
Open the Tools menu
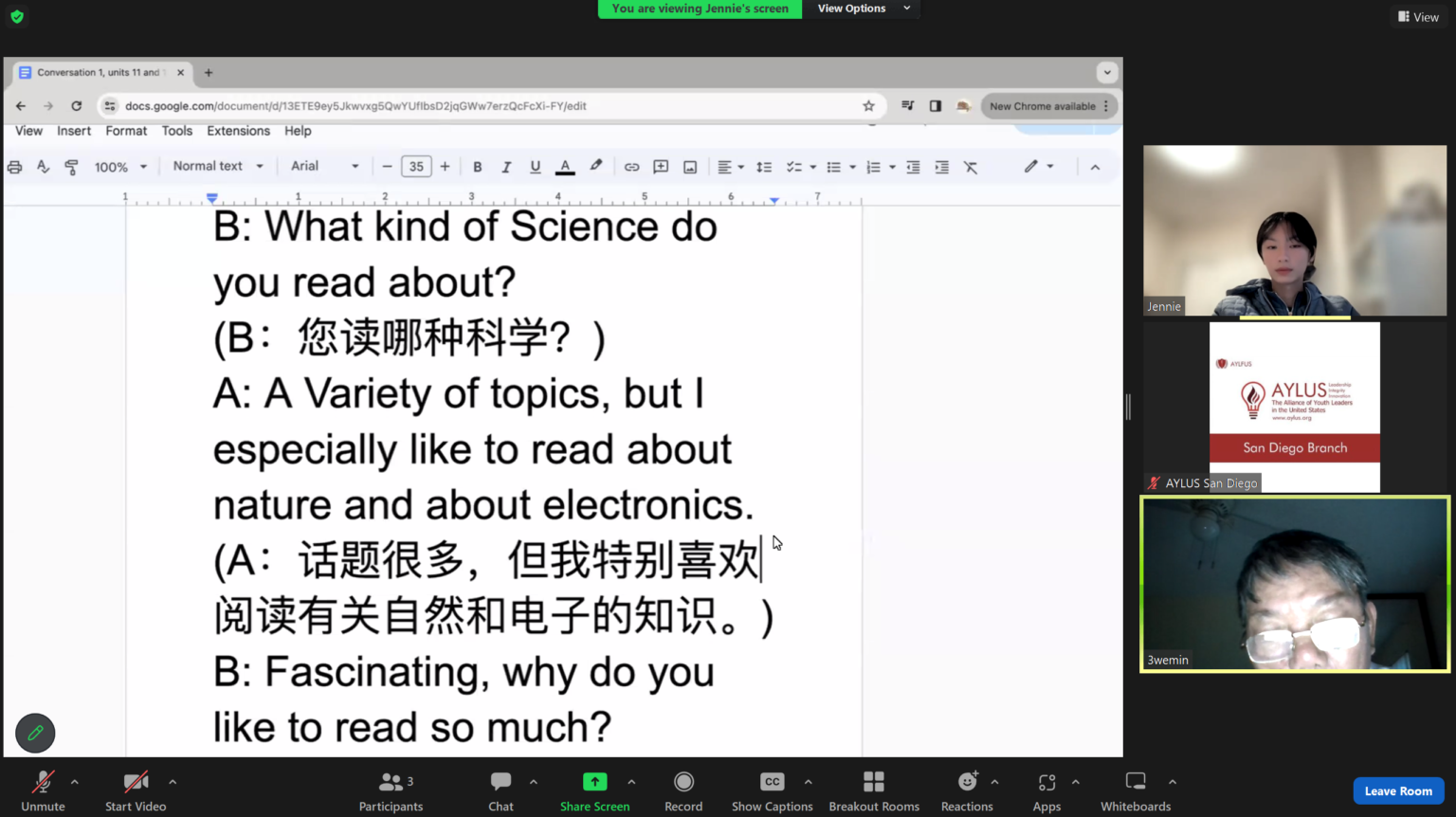[176, 131]
